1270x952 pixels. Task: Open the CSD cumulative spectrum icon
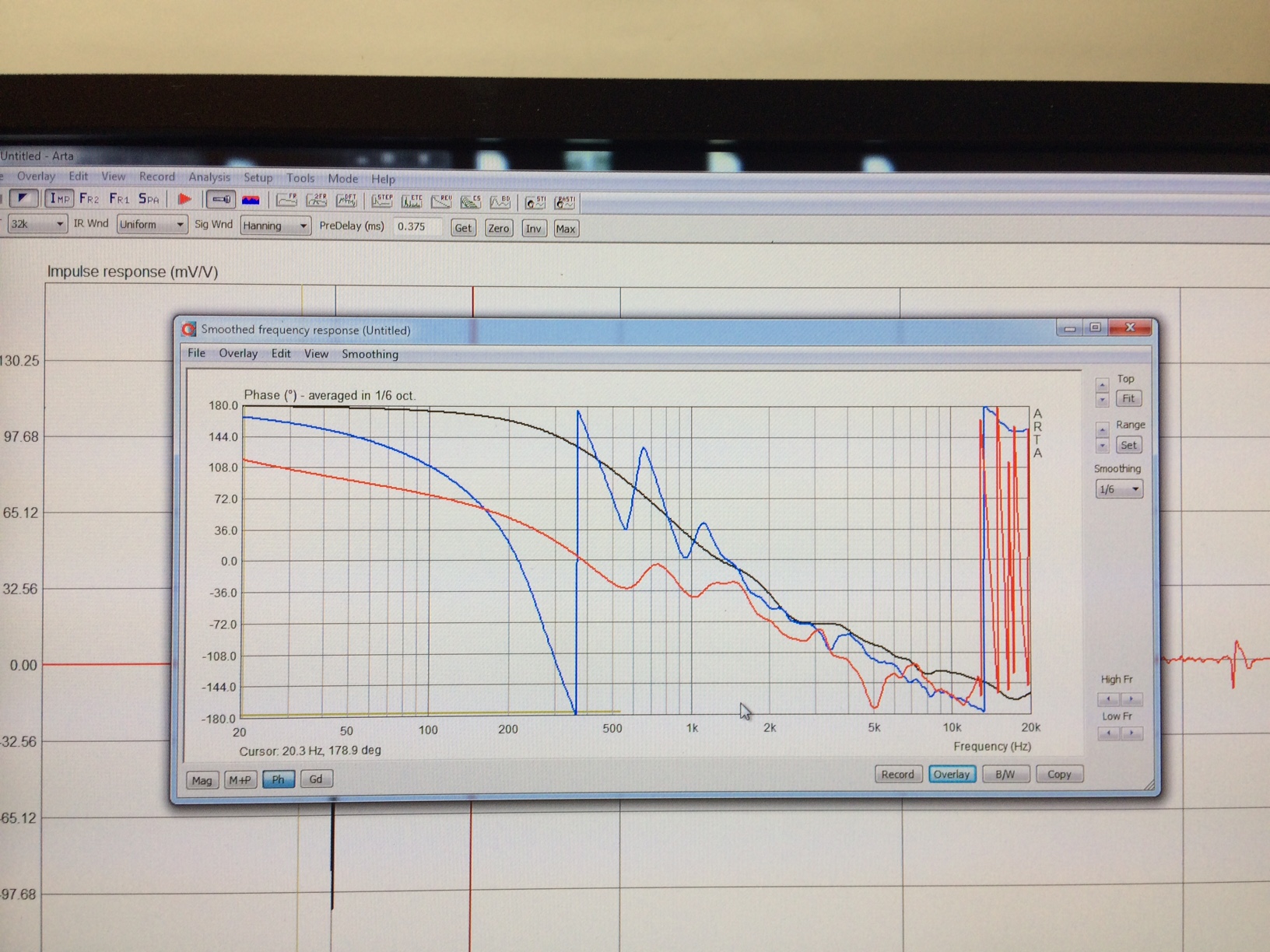point(470,202)
